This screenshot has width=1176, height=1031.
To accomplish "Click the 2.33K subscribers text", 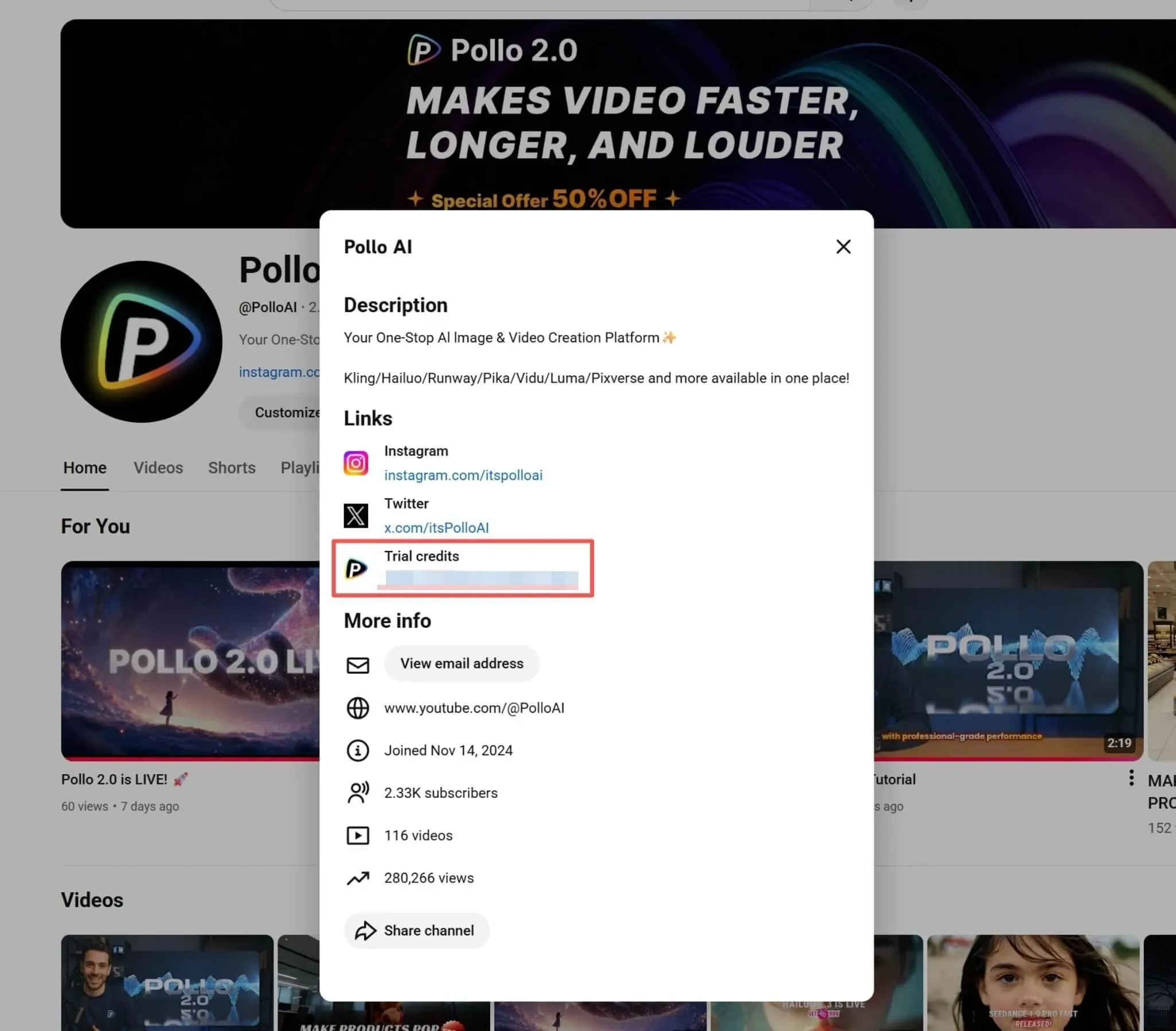I will click(x=441, y=793).
